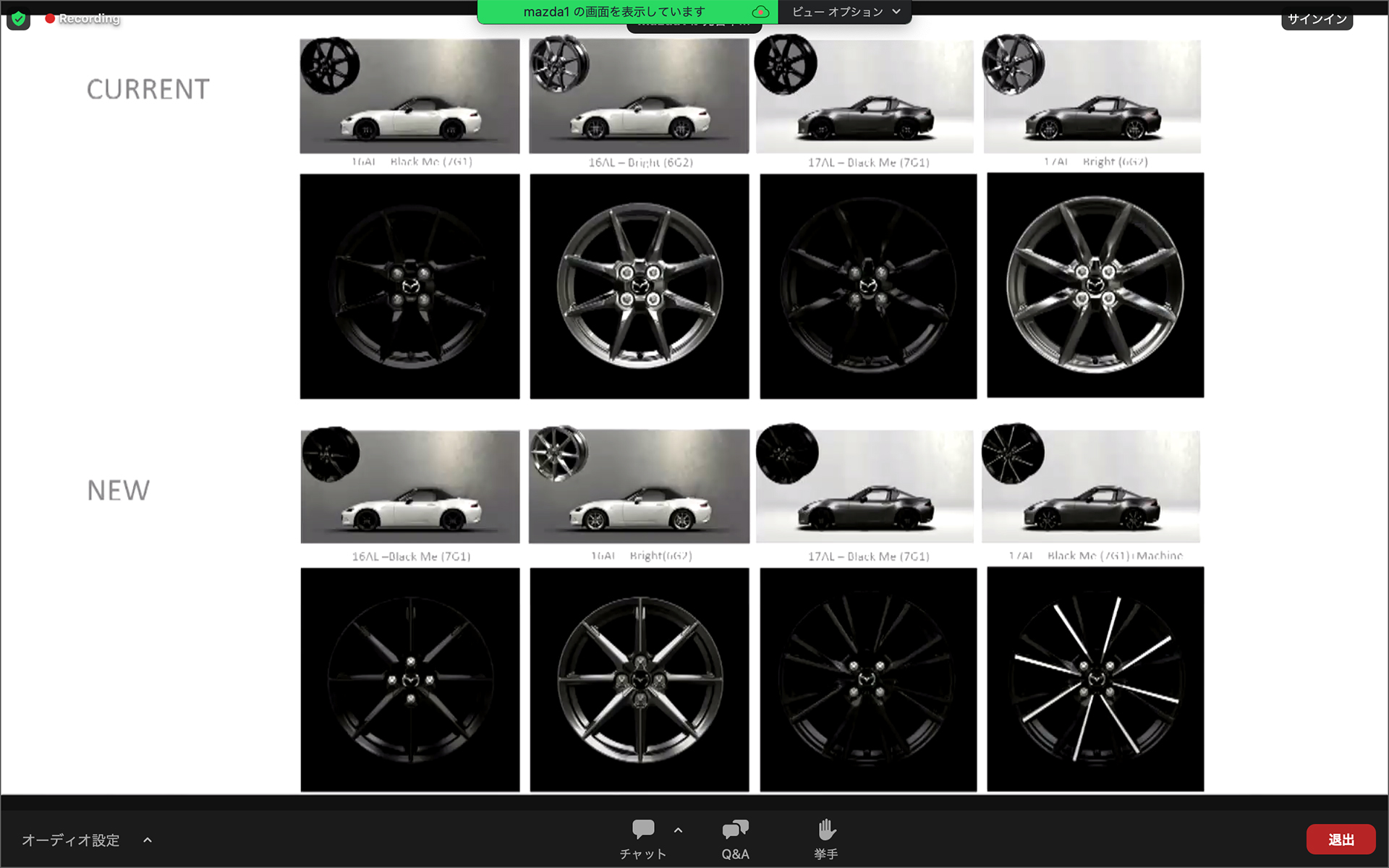Click the mazda1 screen sharing banner

pyautogui.click(x=613, y=12)
